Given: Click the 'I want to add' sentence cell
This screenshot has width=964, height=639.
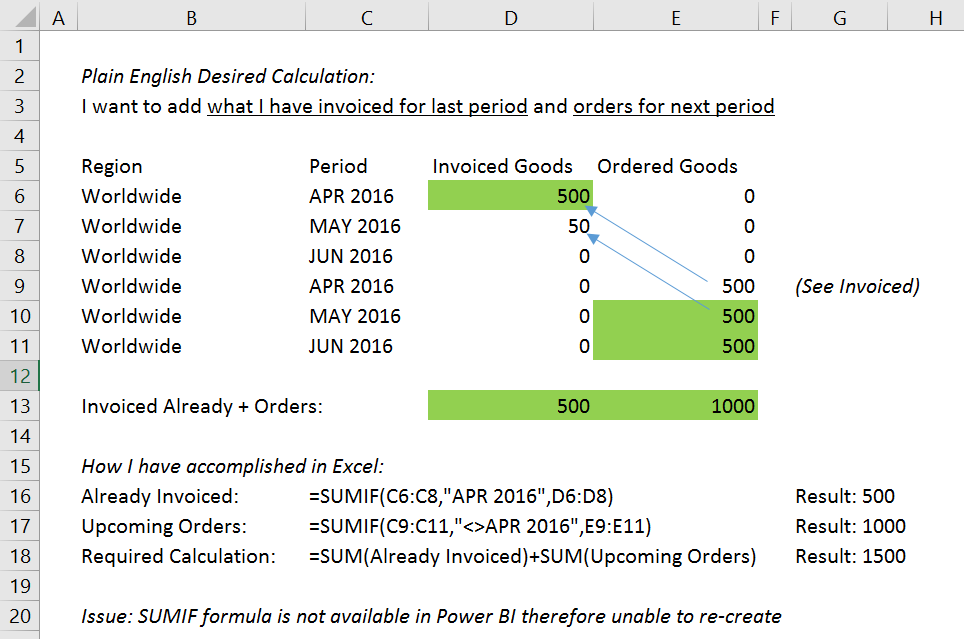Looking at the screenshot, I should (x=428, y=106).
